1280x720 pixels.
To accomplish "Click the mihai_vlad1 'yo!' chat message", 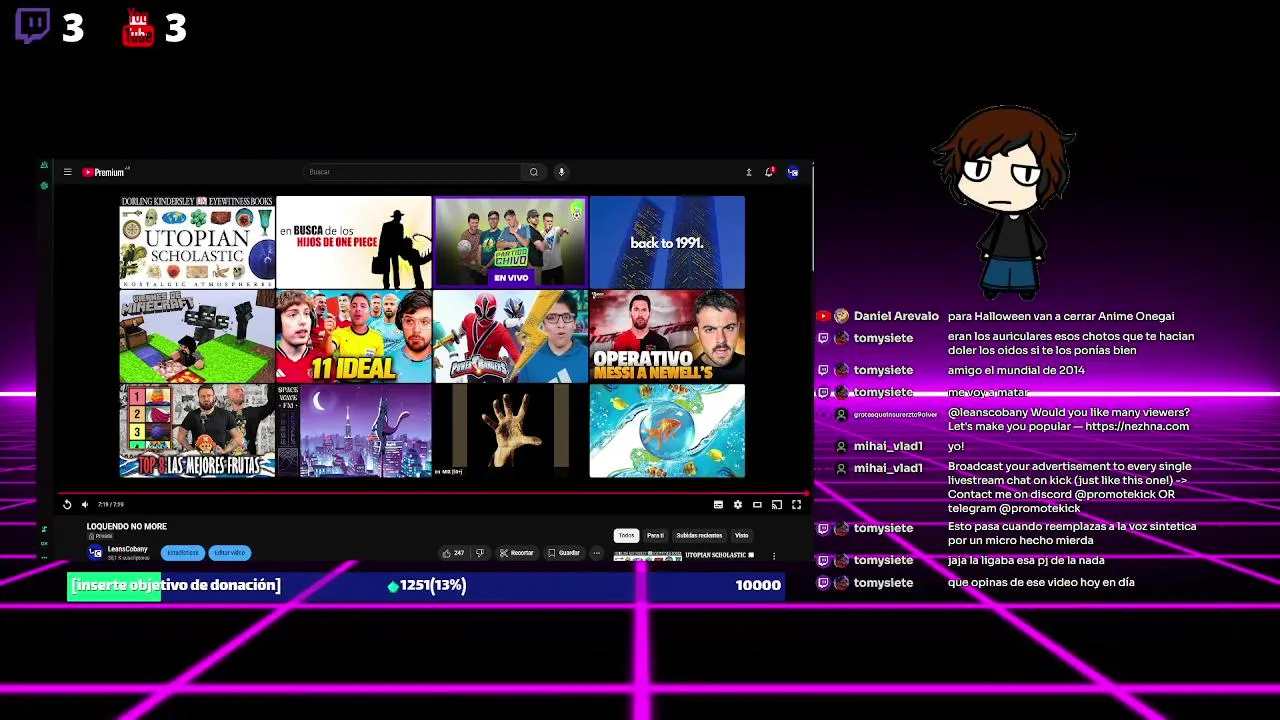I will [x=956, y=446].
